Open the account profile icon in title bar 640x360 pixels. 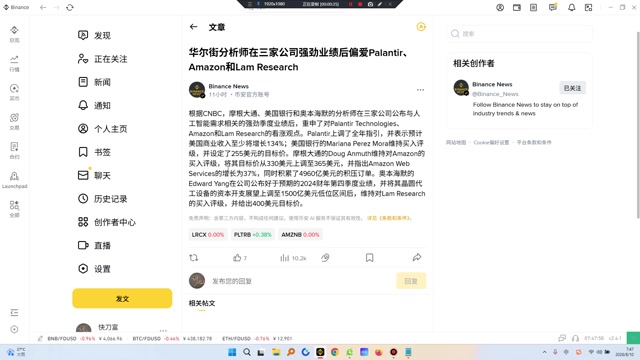500,7
